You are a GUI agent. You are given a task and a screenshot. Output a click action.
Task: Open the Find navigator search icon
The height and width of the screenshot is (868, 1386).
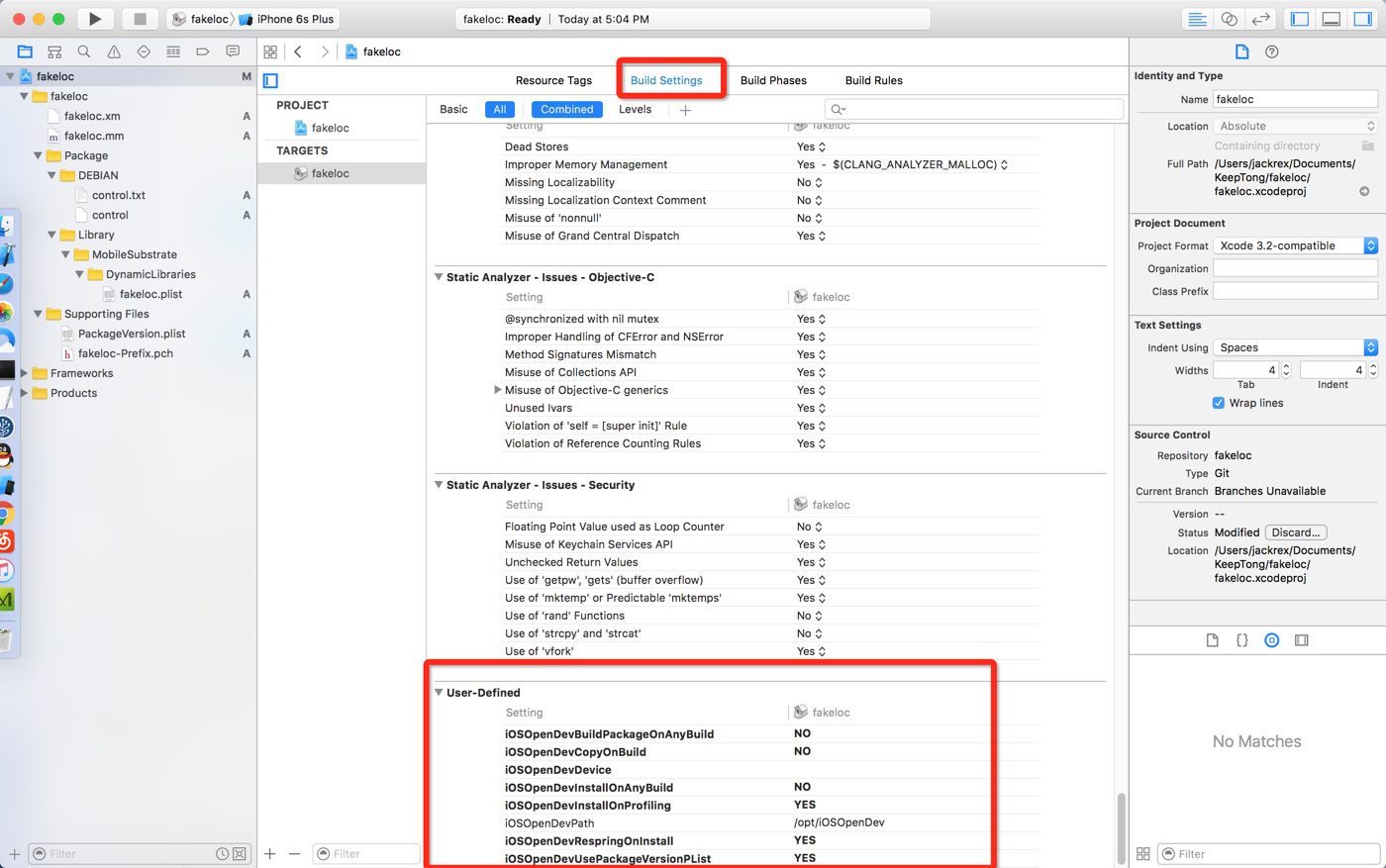[x=84, y=51]
